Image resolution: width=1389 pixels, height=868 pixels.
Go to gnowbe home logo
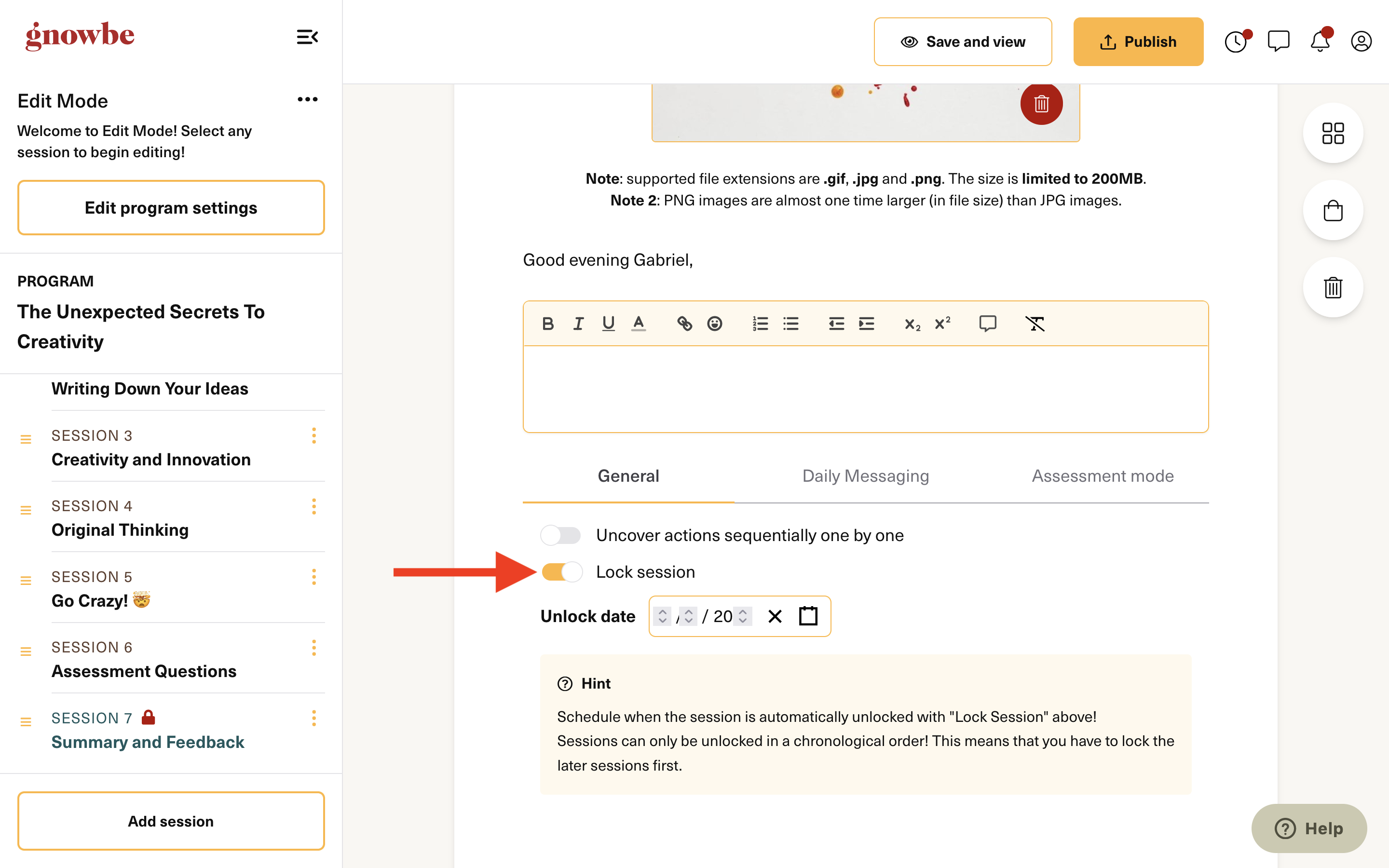coord(79,36)
